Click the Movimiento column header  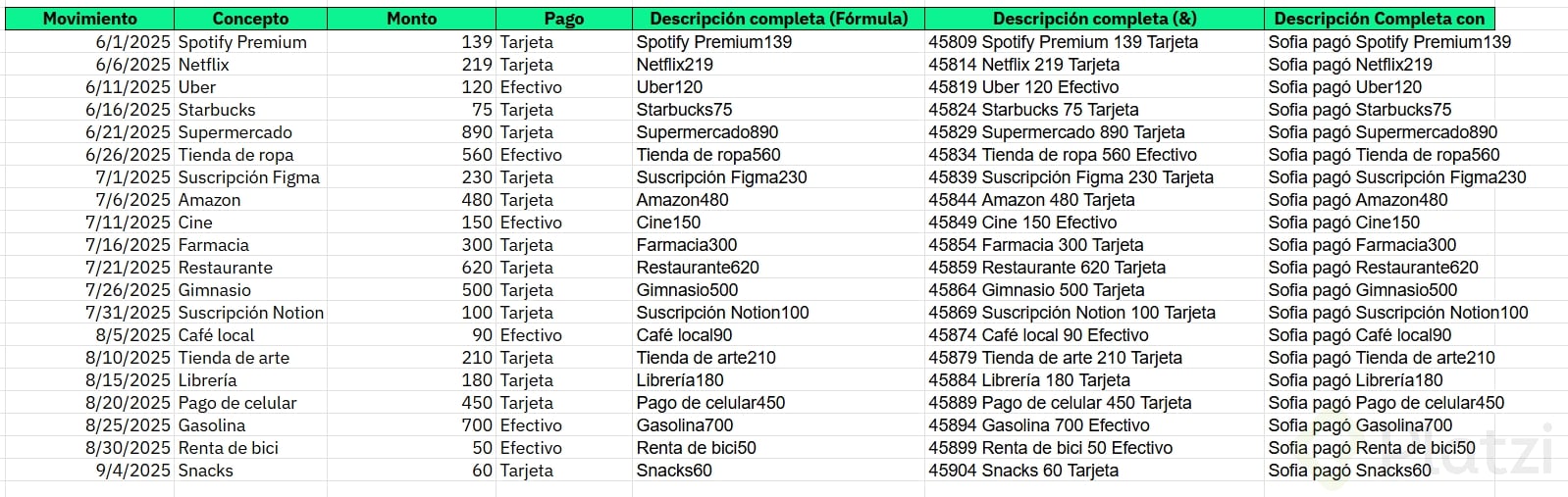click(89, 19)
